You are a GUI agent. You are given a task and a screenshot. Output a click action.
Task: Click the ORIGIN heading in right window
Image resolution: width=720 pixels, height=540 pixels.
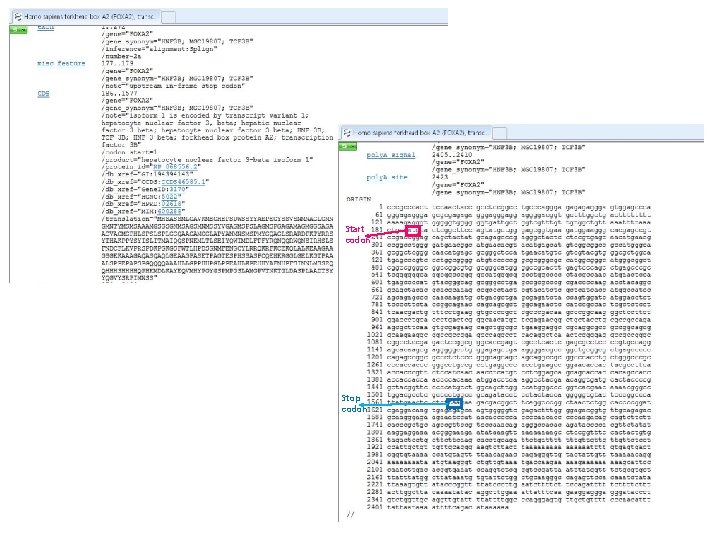tap(359, 199)
